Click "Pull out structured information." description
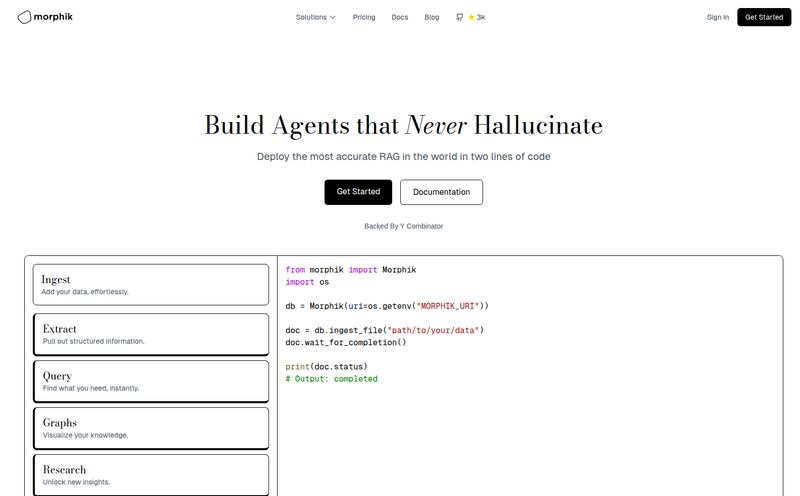 click(94, 341)
